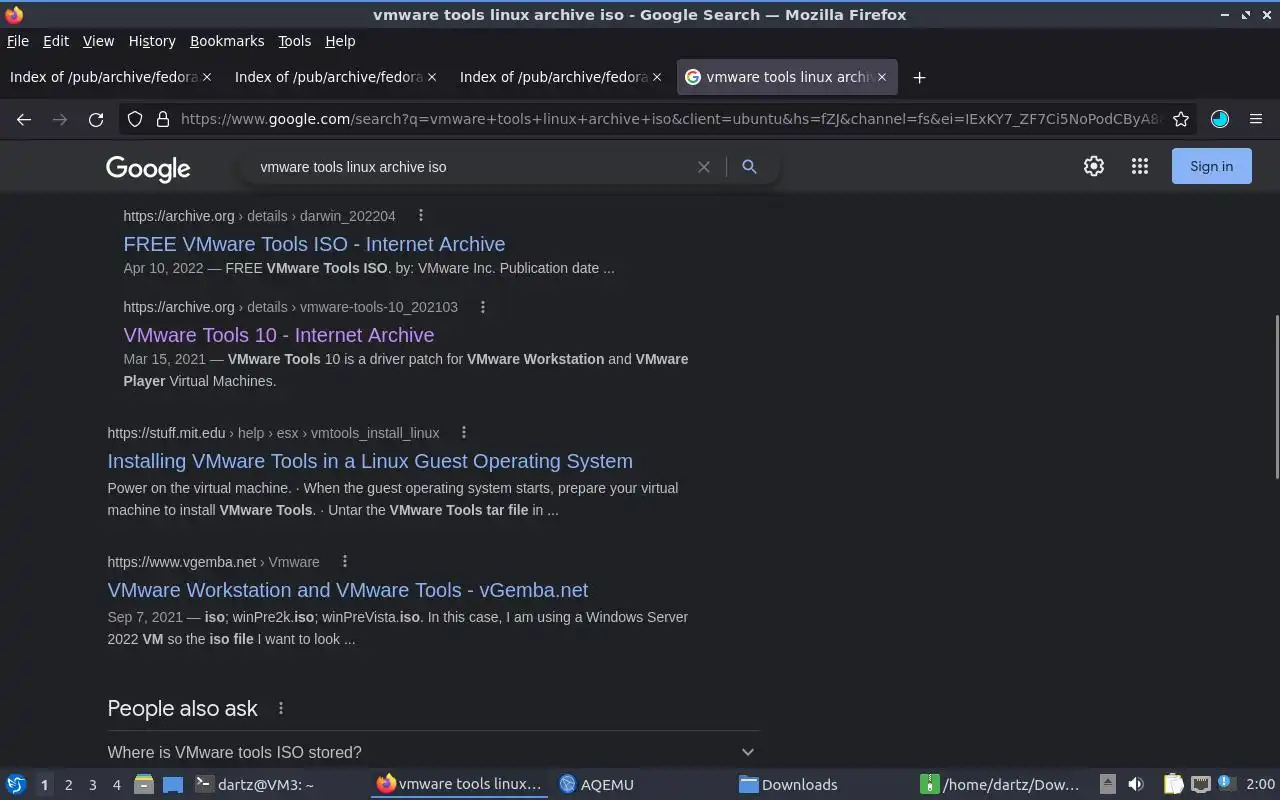This screenshot has height=800, width=1280.
Task: Open Installing VMware Tools in Linux Guest link
Action: point(370,461)
